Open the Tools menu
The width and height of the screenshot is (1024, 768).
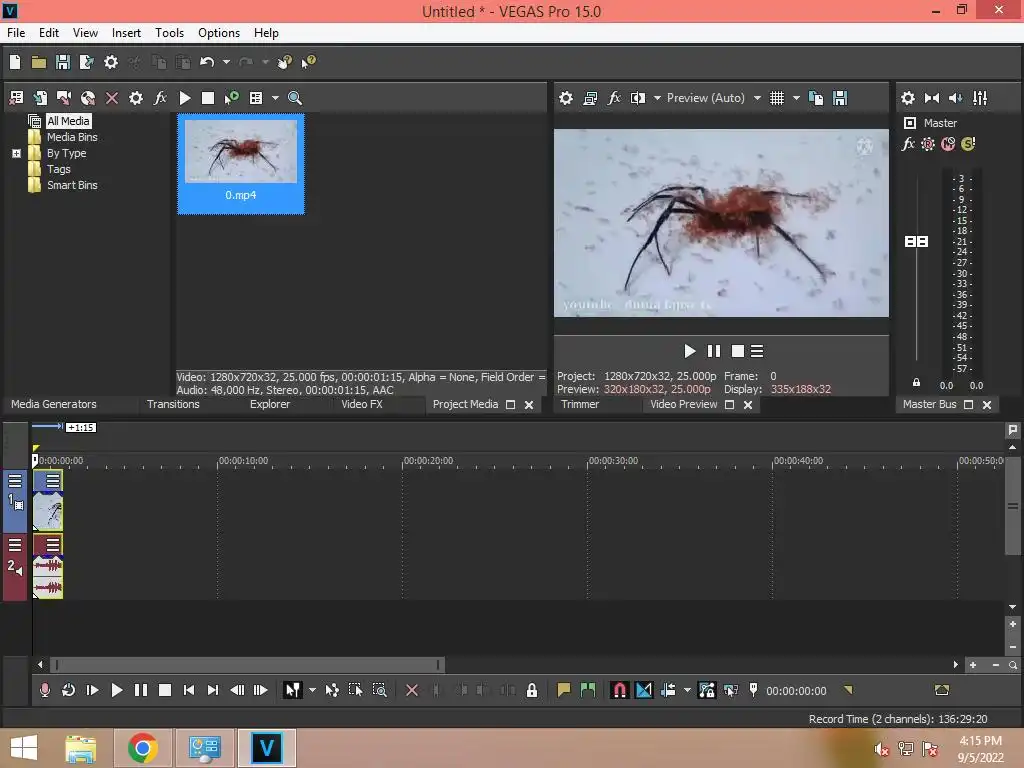tap(169, 32)
